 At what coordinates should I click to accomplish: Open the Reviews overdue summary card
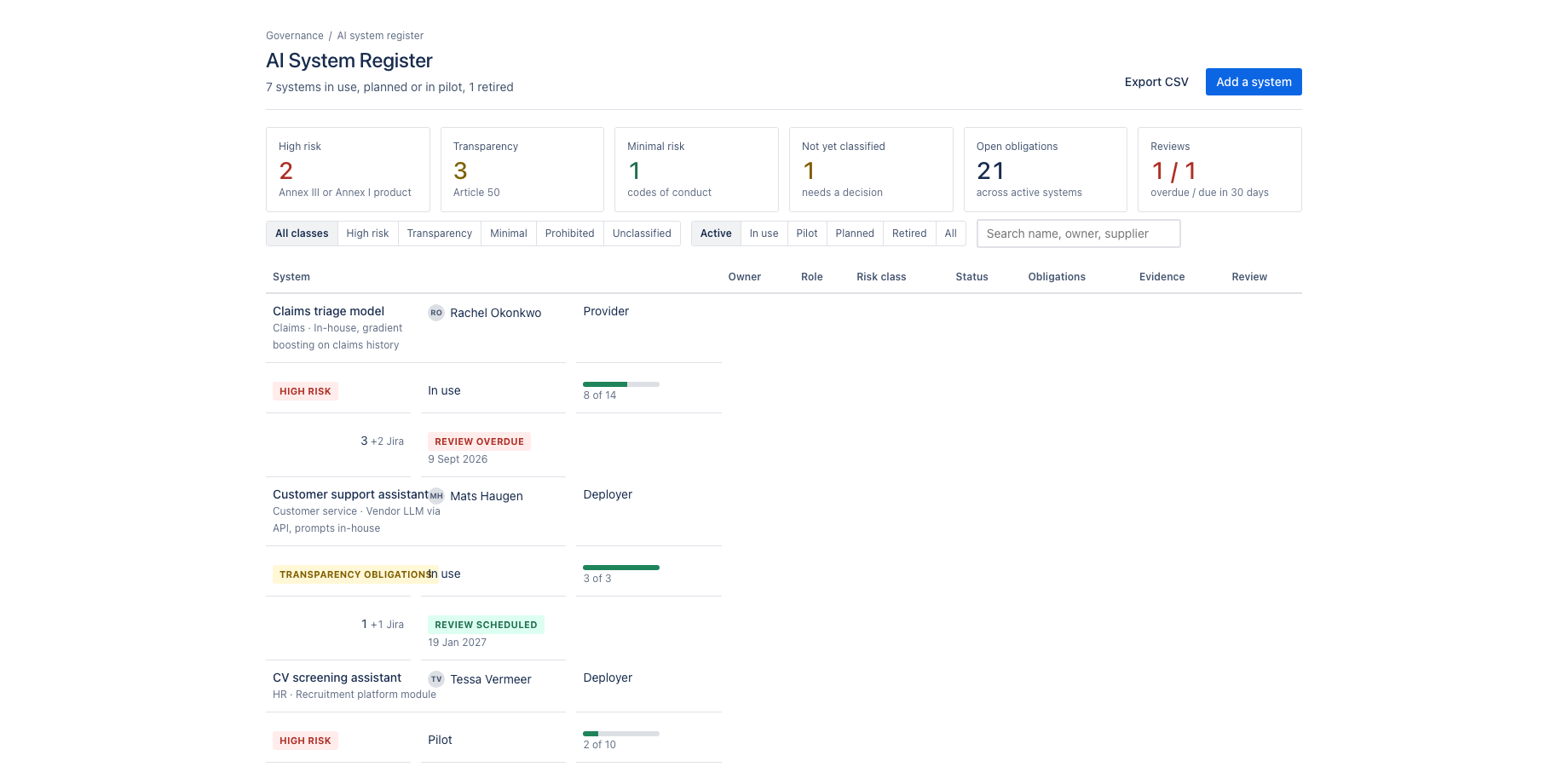click(x=1219, y=170)
